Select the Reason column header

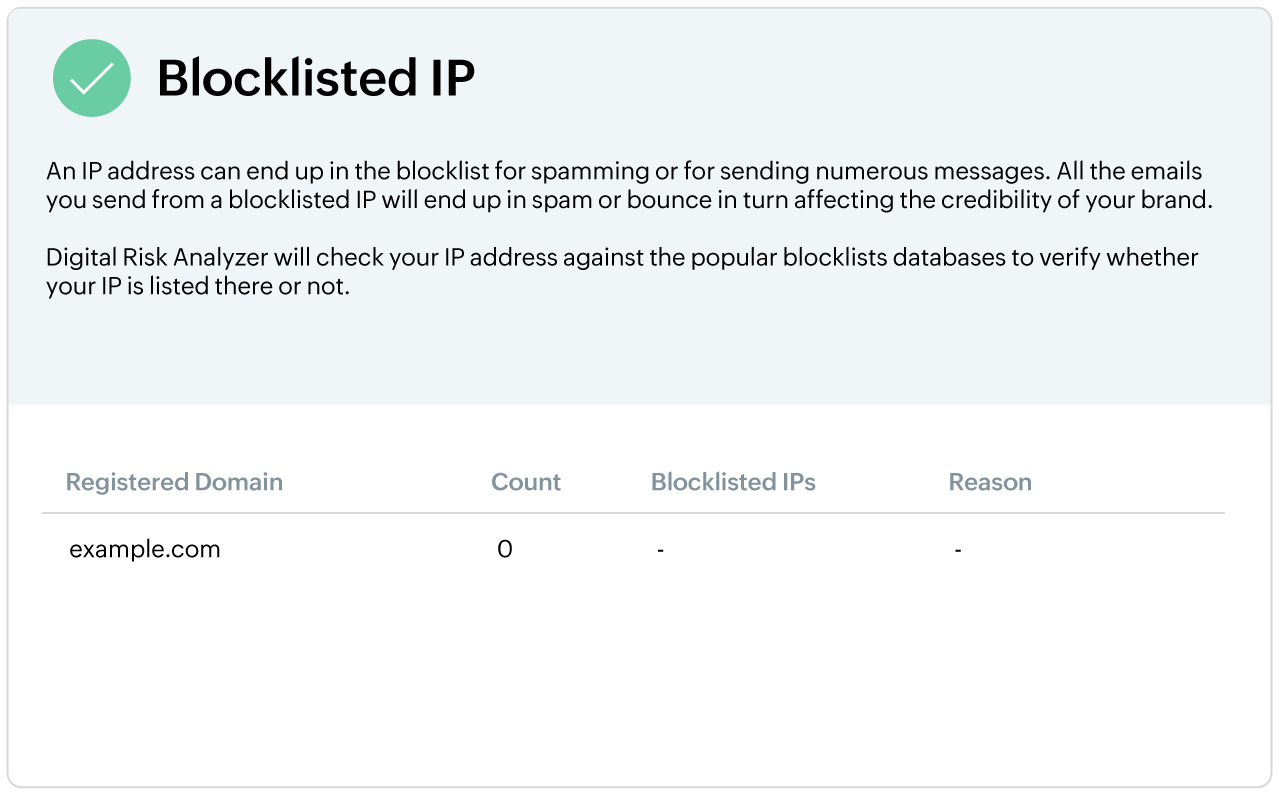coord(989,482)
